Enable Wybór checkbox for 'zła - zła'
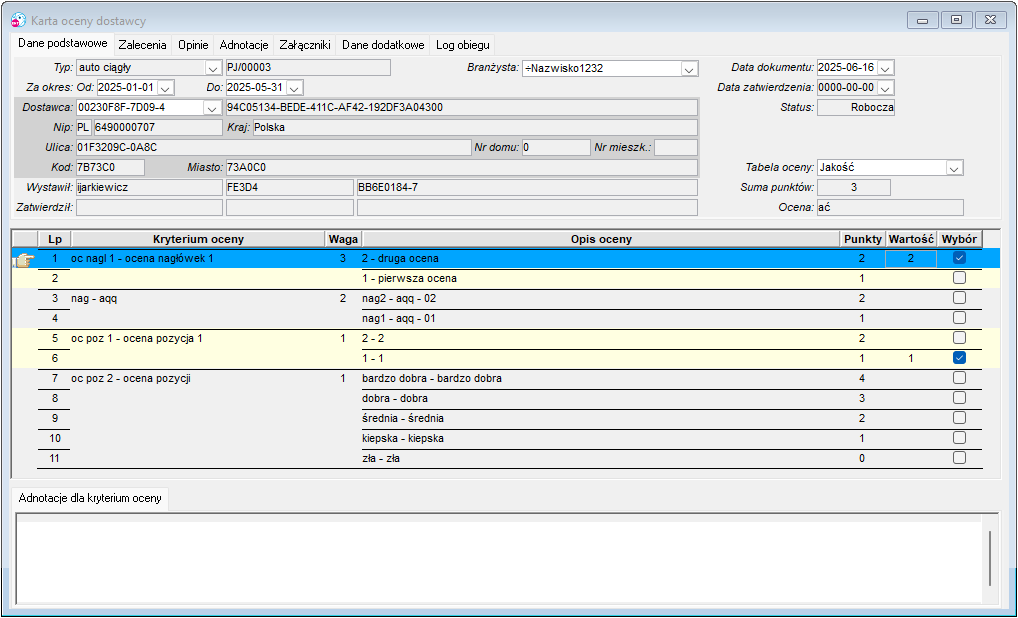1018x618 pixels. tap(959, 458)
